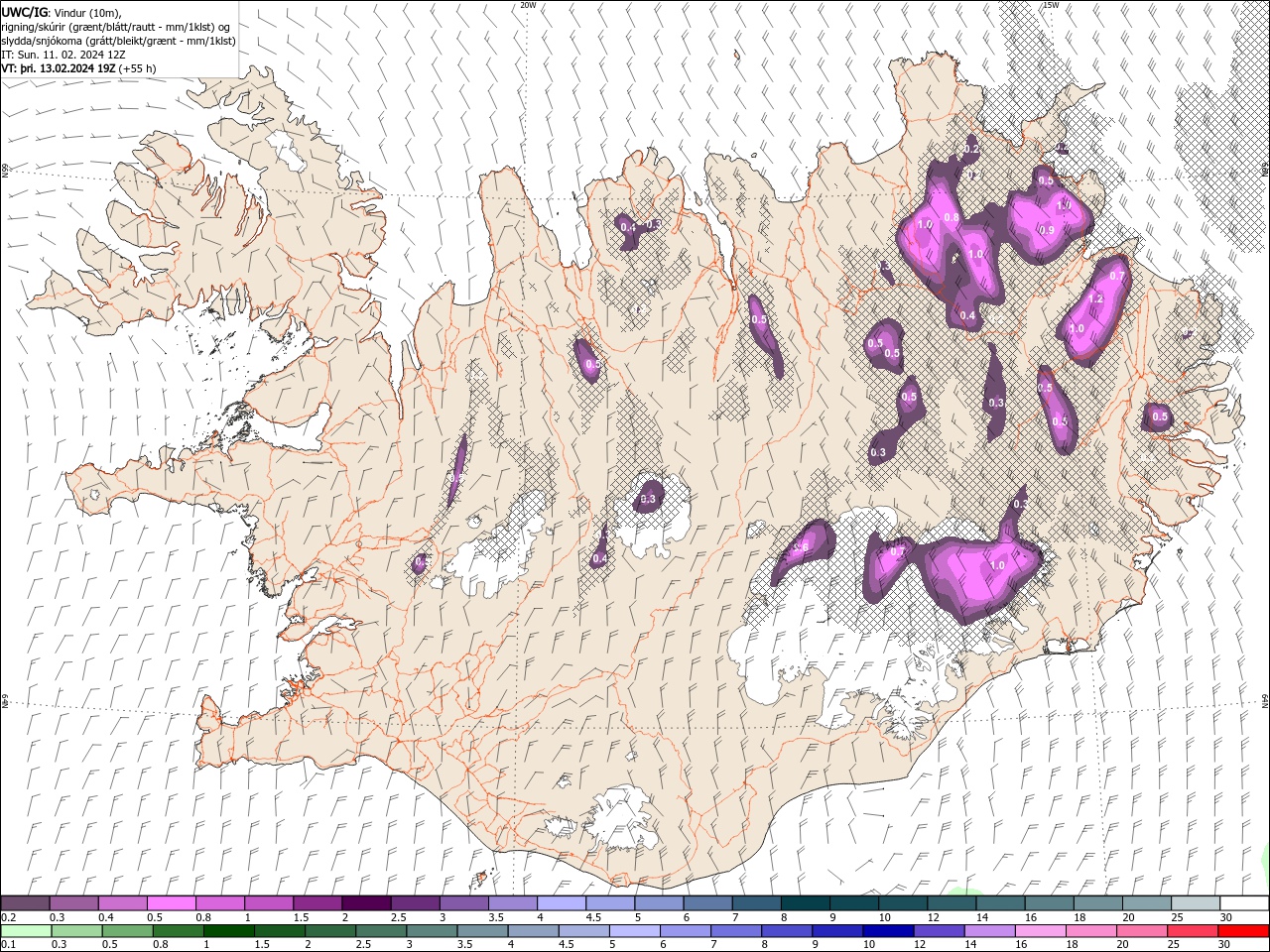Screen dimensions: 1270x952
Task: Click the 15W longitude label
Action: click(x=1051, y=5)
